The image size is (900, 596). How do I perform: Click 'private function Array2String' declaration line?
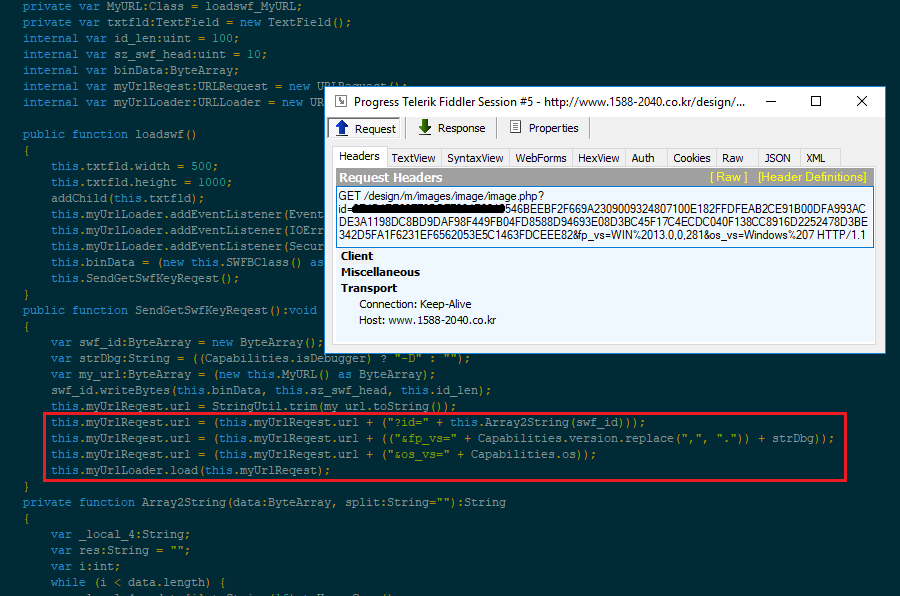click(264, 502)
